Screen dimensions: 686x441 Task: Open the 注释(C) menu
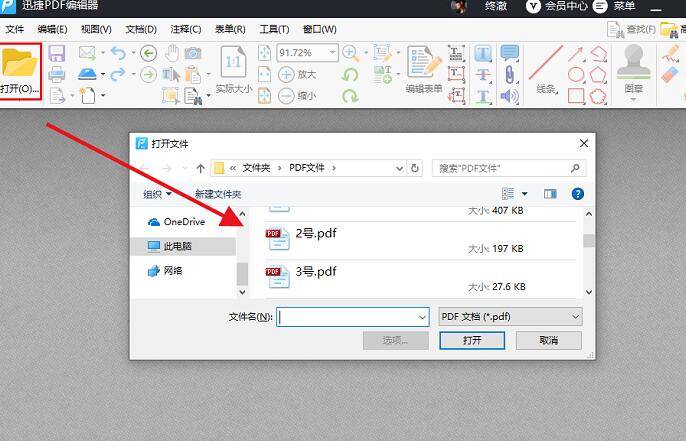(x=185, y=29)
